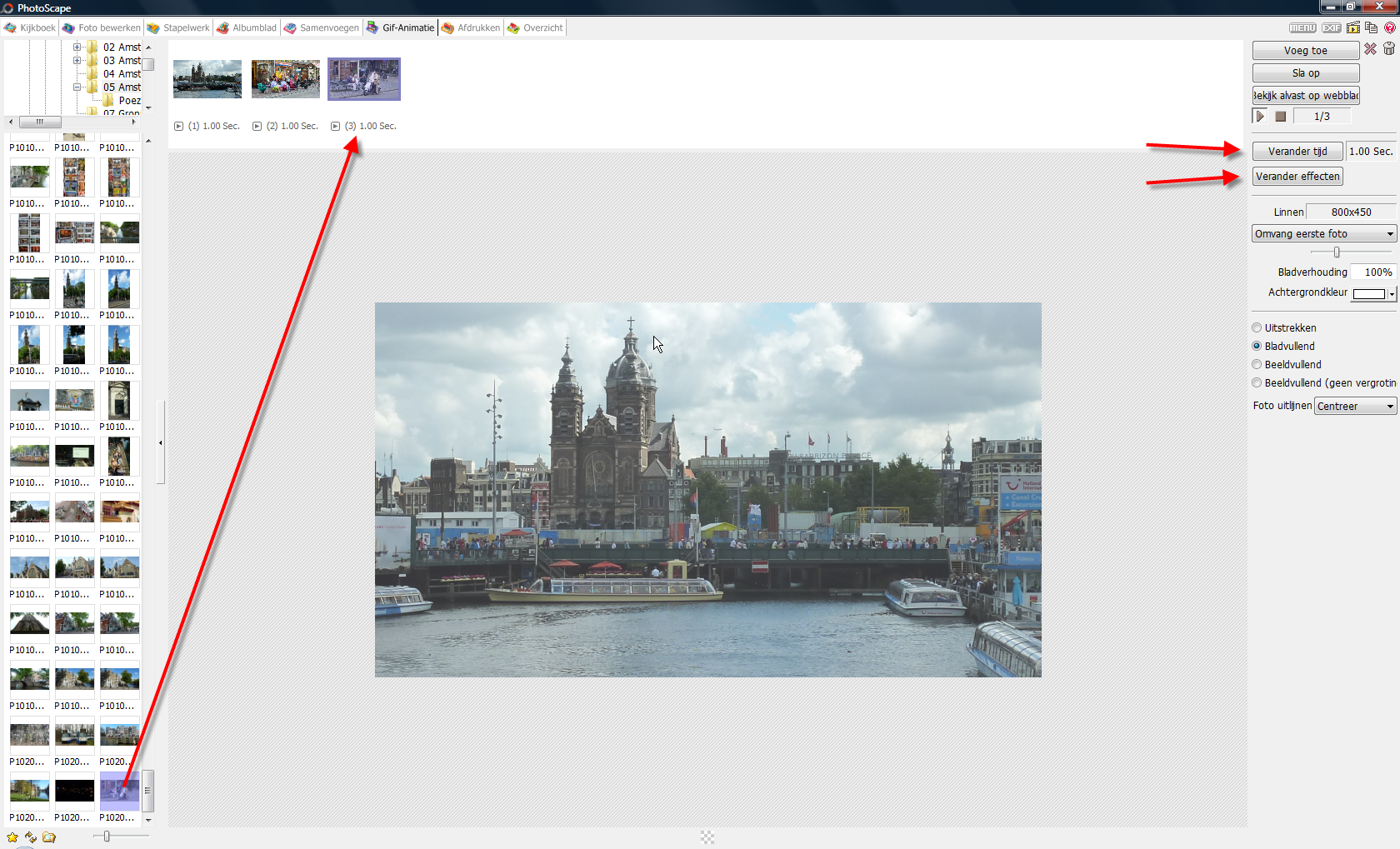Viewport: 1400px width, 849px height.
Task: Open the red help question mark icon
Action: [1390, 27]
